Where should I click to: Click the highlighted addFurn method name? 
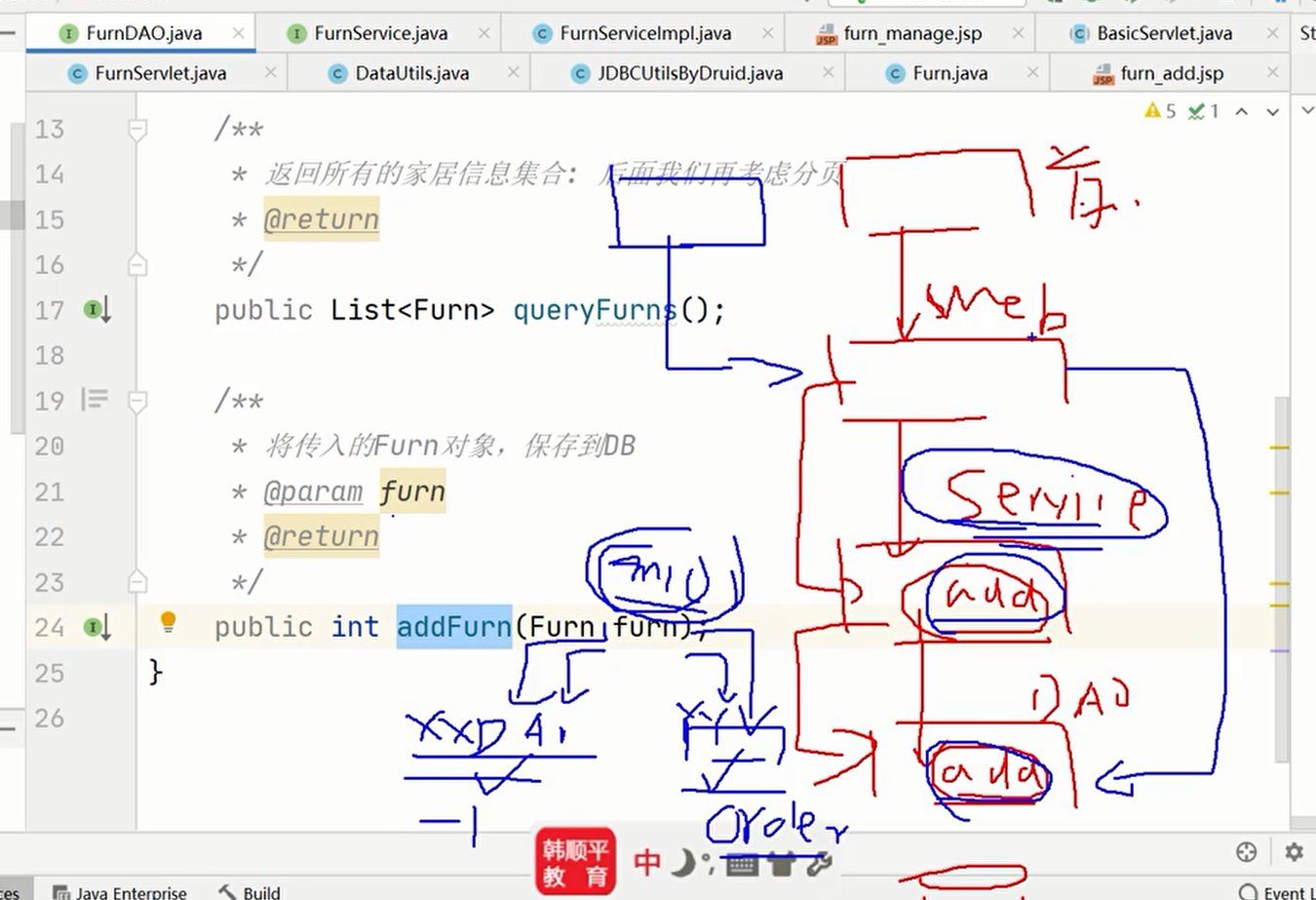[x=454, y=627]
